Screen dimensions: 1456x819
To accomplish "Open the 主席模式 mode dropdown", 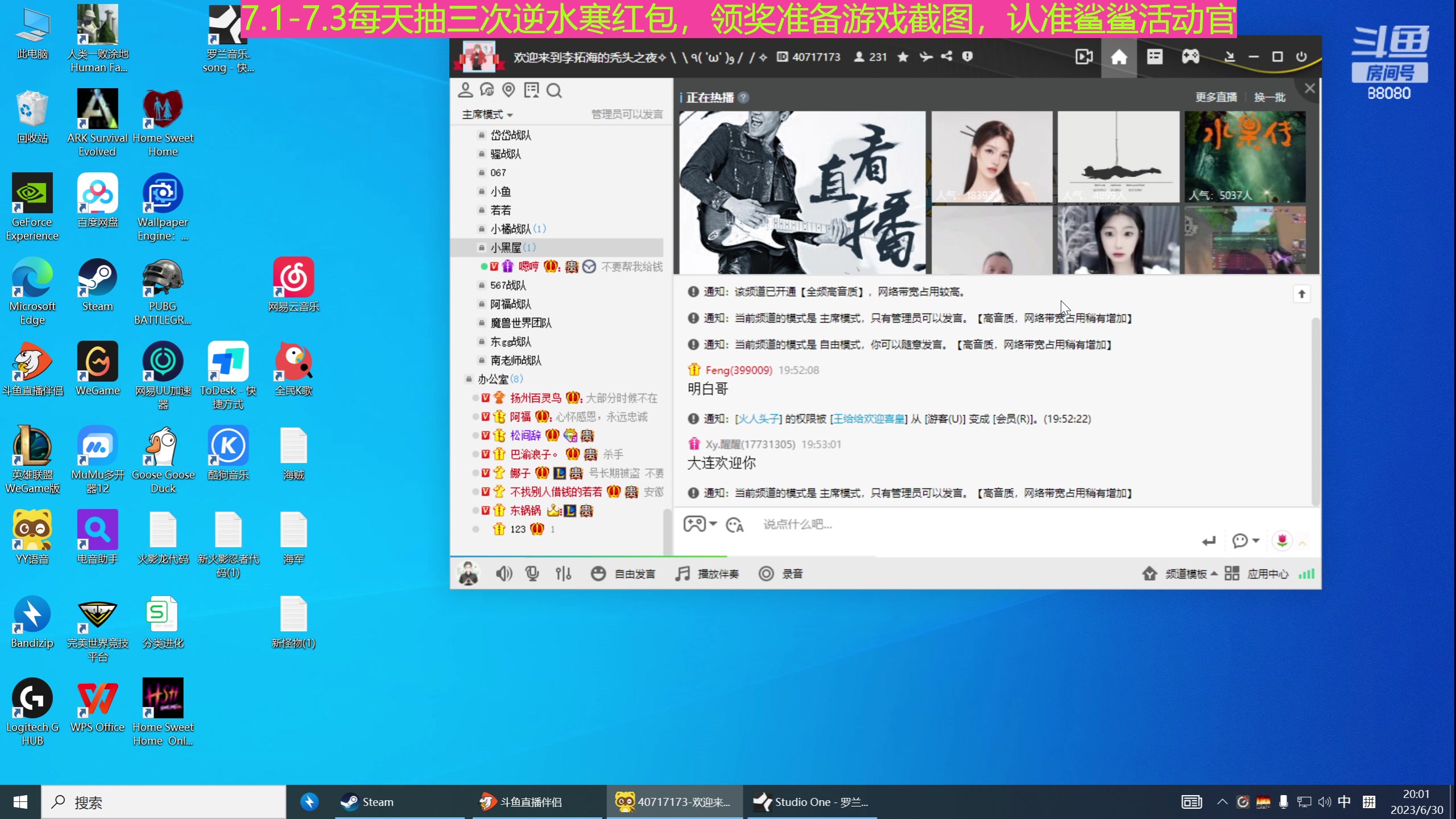I will point(487,114).
